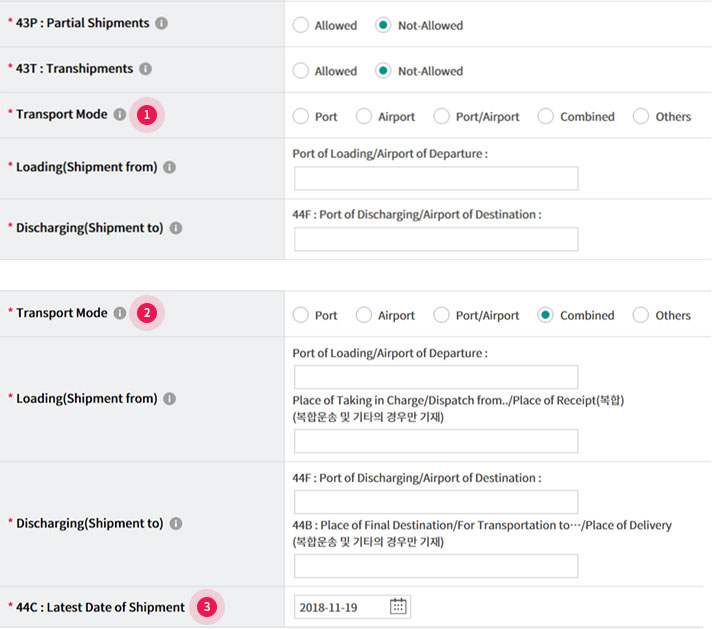Click the 44B Place of Final Destination field
This screenshot has width=712, height=629.
pos(436,566)
